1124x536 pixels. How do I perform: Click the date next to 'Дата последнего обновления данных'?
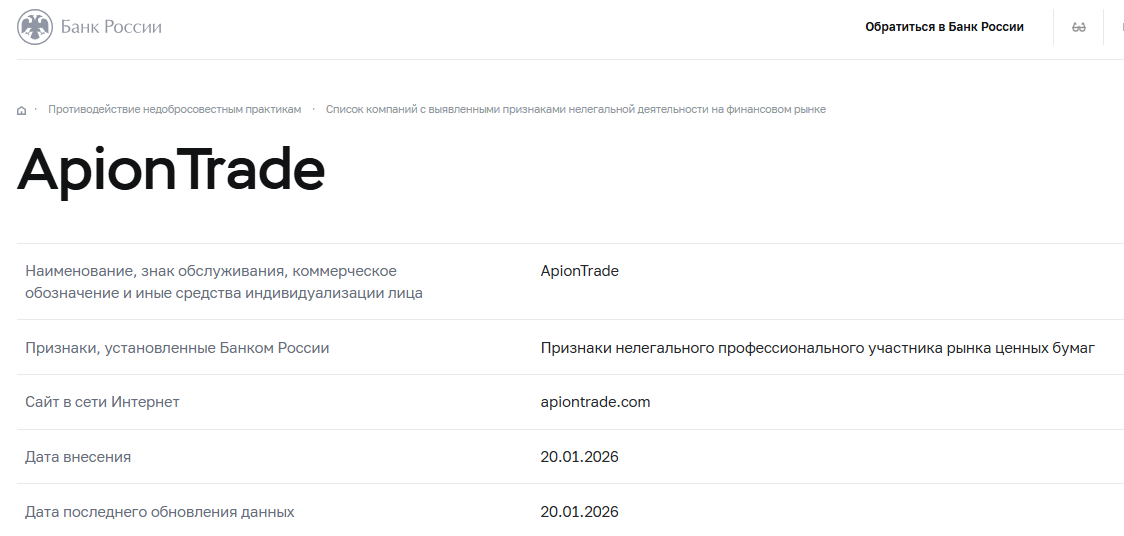579,512
